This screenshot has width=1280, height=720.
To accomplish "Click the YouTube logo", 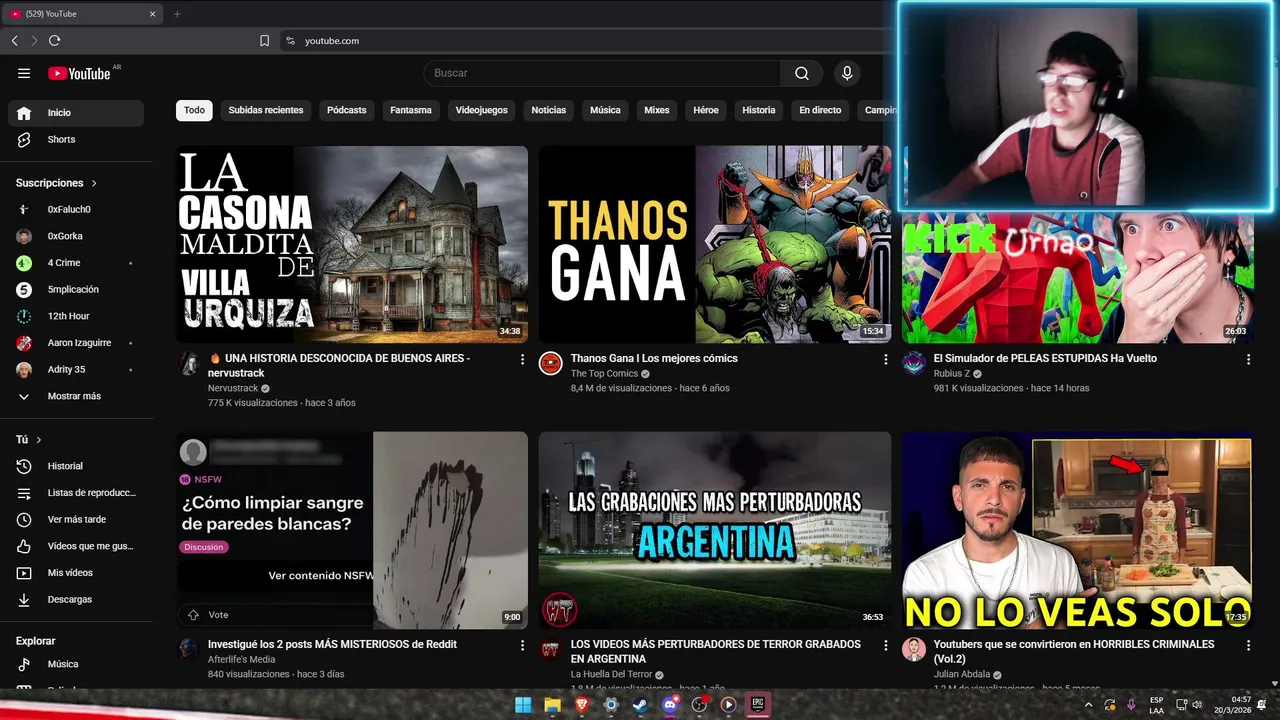I will [x=79, y=73].
